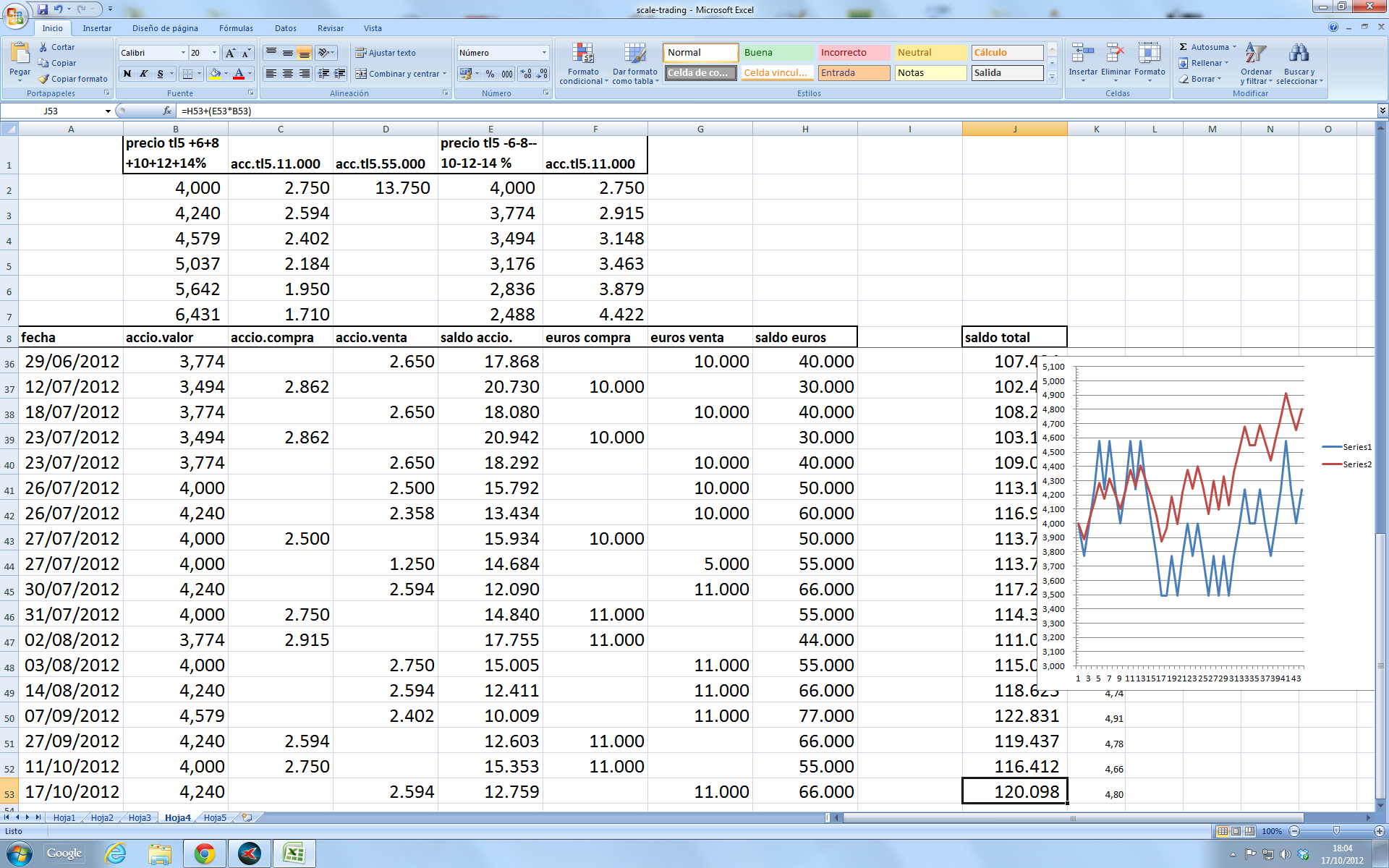Click the Copiar formato paintbrush icon
Screen dimensions: 1389x868
[44, 79]
